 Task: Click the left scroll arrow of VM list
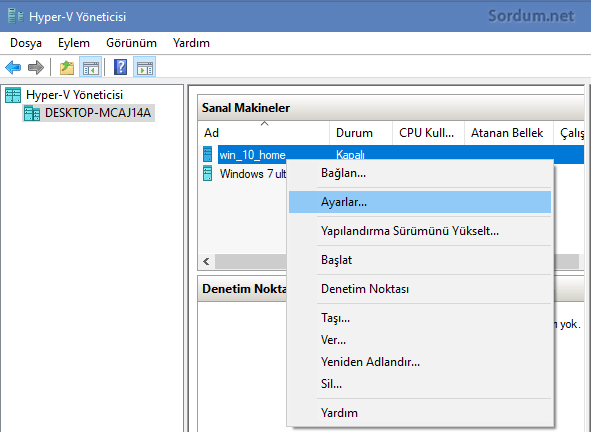click(x=206, y=262)
